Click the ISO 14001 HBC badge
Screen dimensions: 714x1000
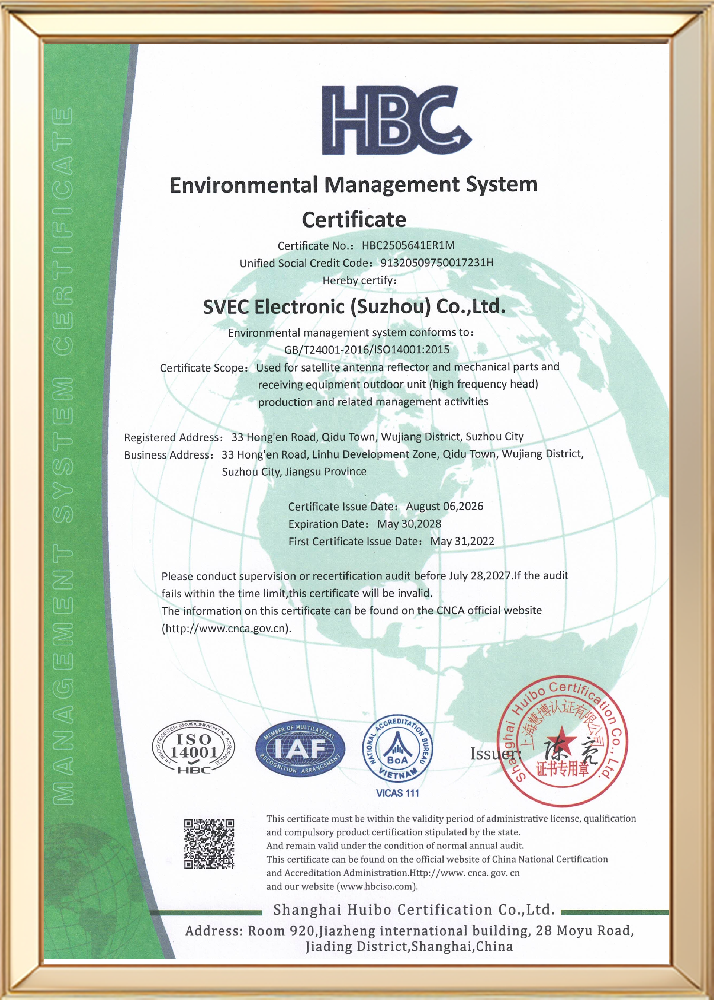pyautogui.click(x=194, y=748)
